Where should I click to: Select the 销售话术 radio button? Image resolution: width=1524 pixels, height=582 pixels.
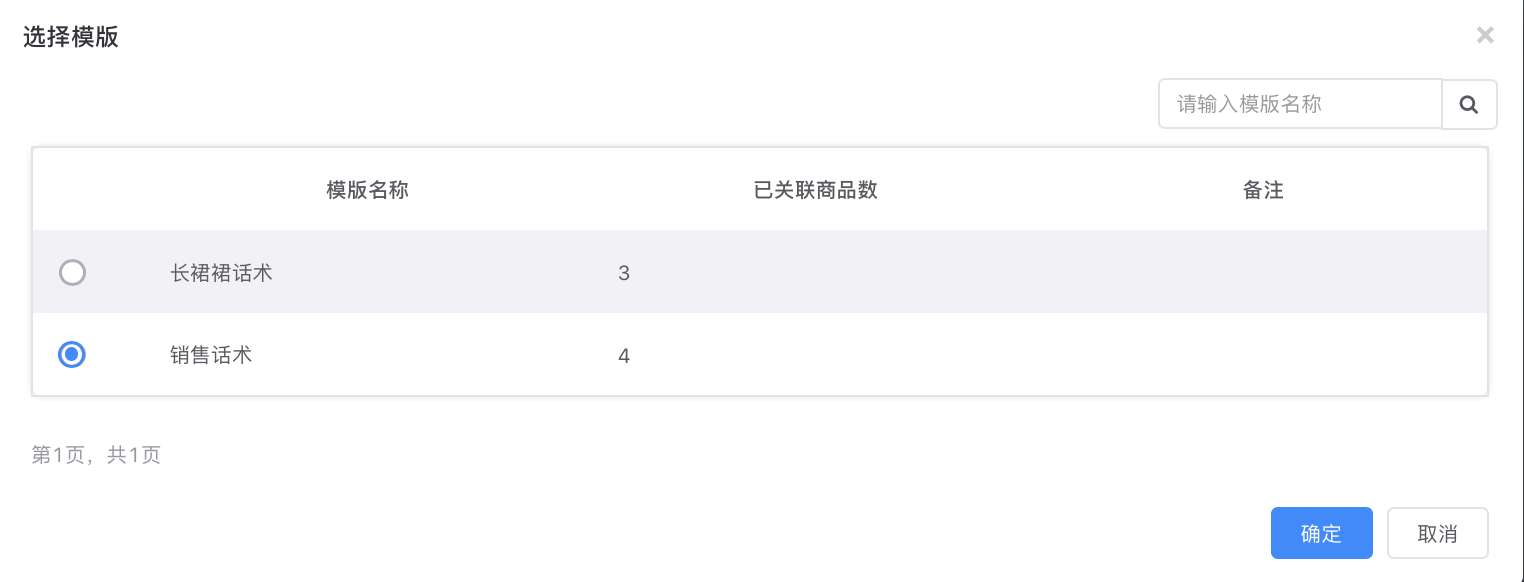[72, 354]
